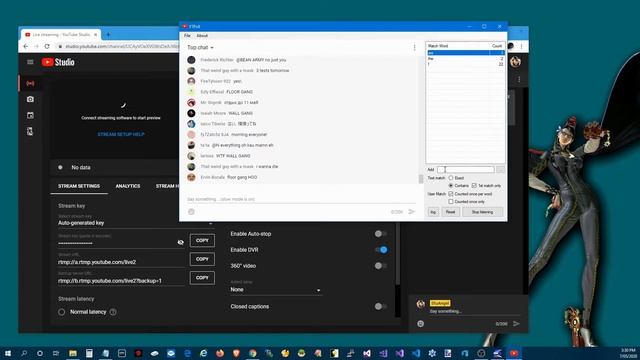Viewport: 640px width, 360px height.
Task: Click emoji icon in YTPoll chat input
Action: tap(191, 211)
